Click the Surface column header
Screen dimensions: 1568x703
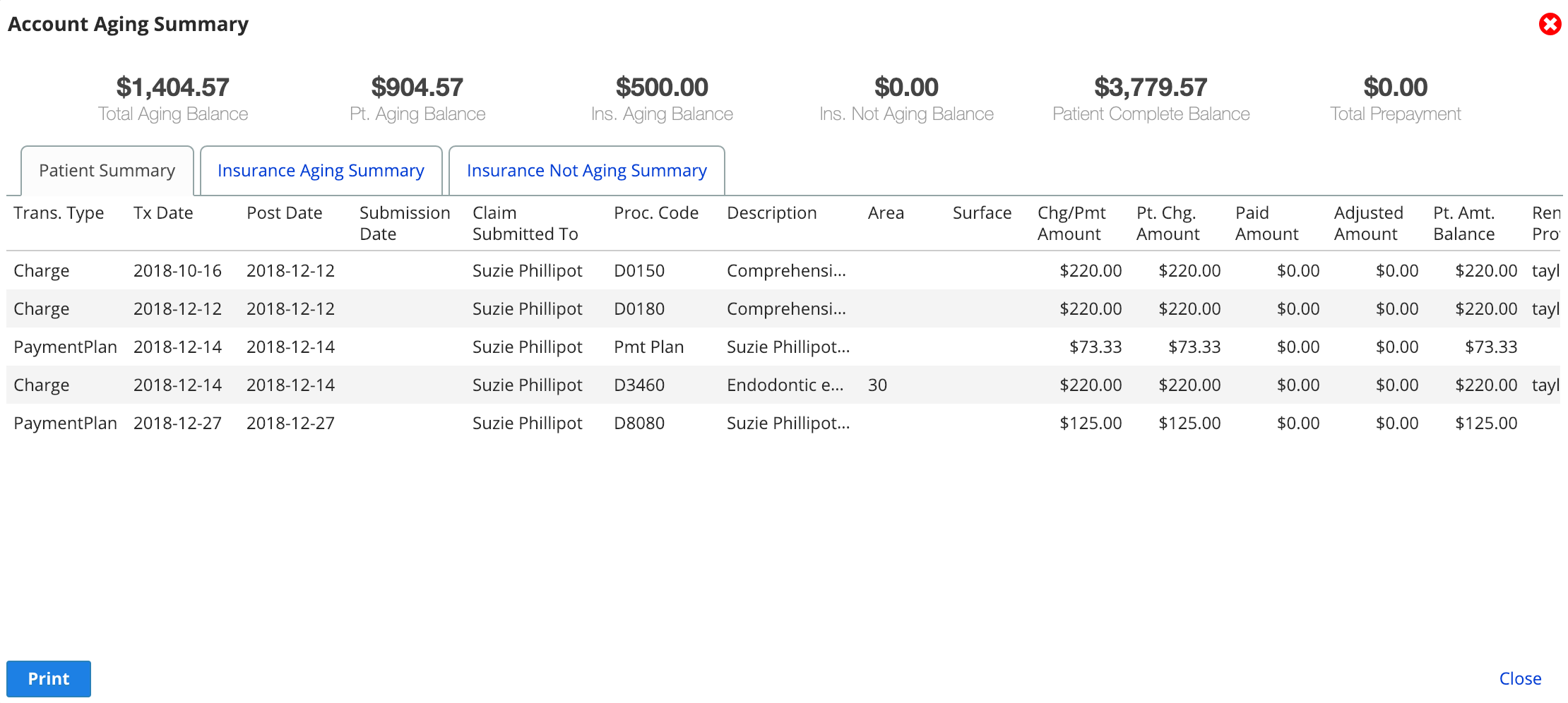982,213
